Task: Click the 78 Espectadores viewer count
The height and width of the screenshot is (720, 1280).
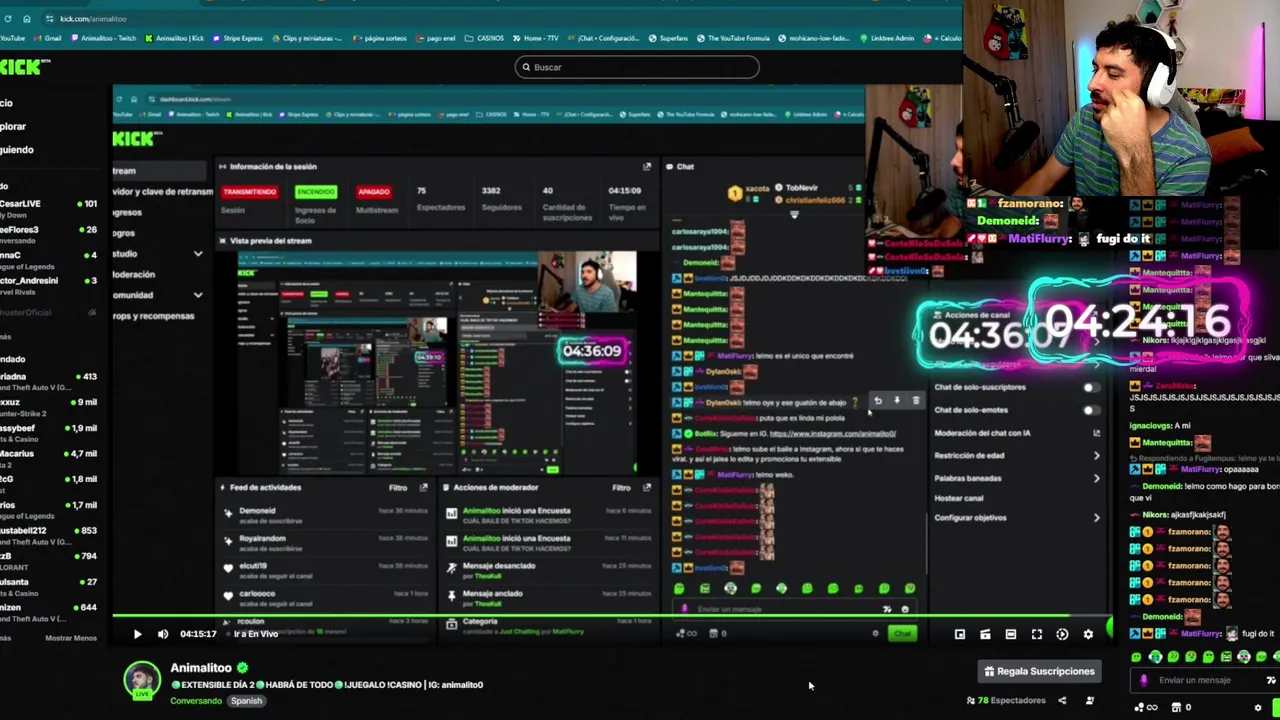Action: [x=1006, y=701]
